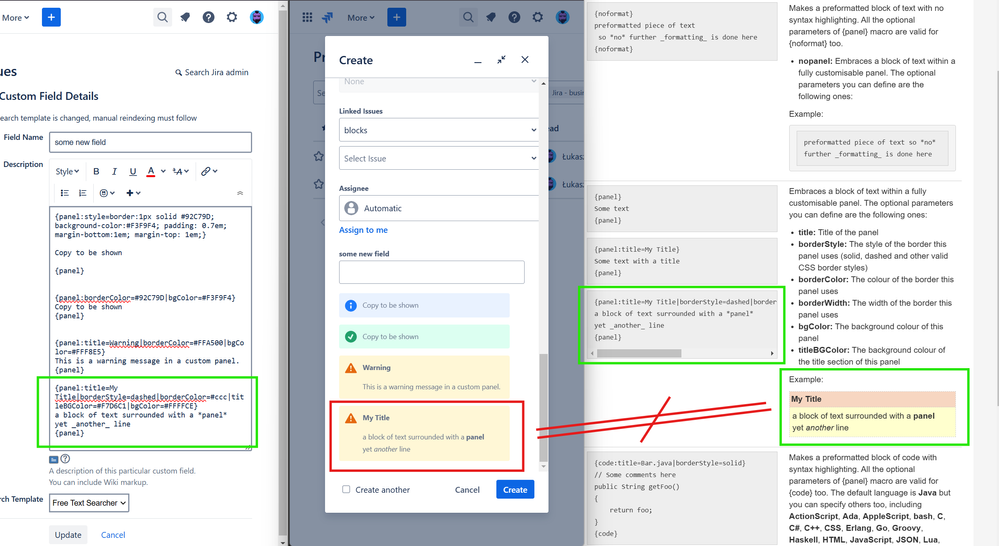The height and width of the screenshot is (546, 999).
Task: Apply red text color A button
Action: coord(151,171)
